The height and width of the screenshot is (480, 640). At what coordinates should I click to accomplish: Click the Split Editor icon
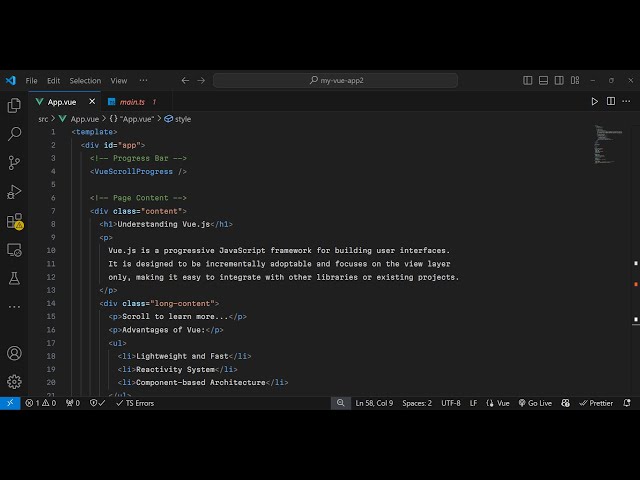click(x=610, y=101)
